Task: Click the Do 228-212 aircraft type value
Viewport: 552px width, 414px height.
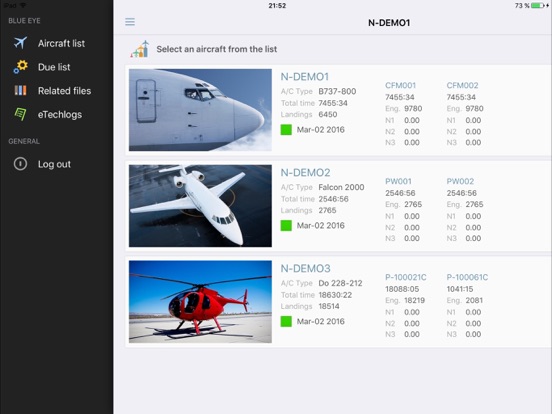Action: (x=340, y=283)
